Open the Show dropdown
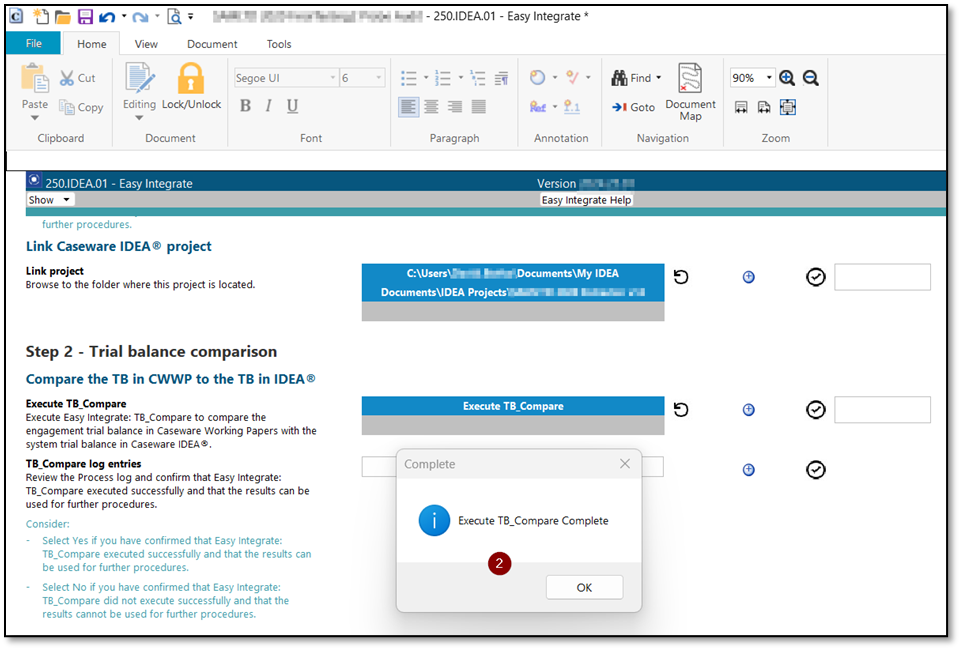The image size is (961, 650). 49,199
